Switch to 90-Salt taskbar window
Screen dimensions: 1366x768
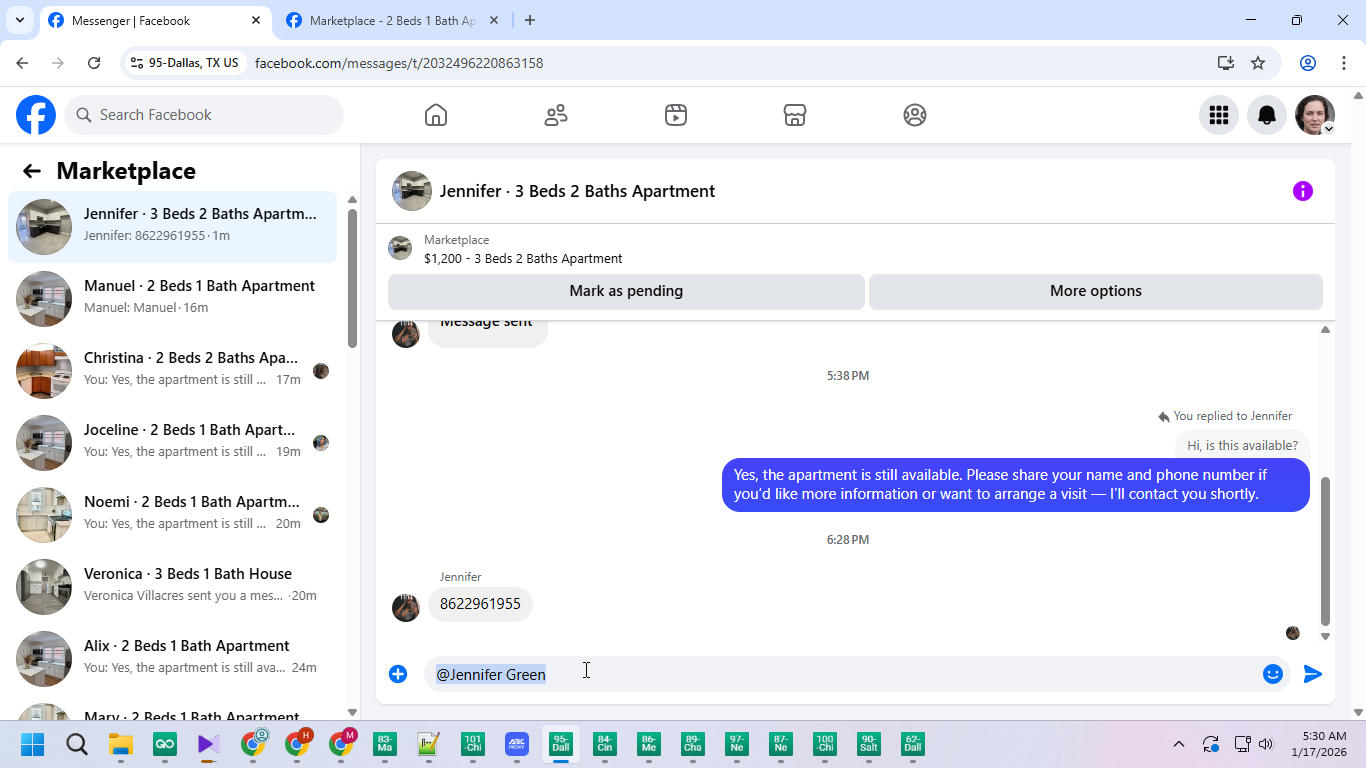click(869, 744)
